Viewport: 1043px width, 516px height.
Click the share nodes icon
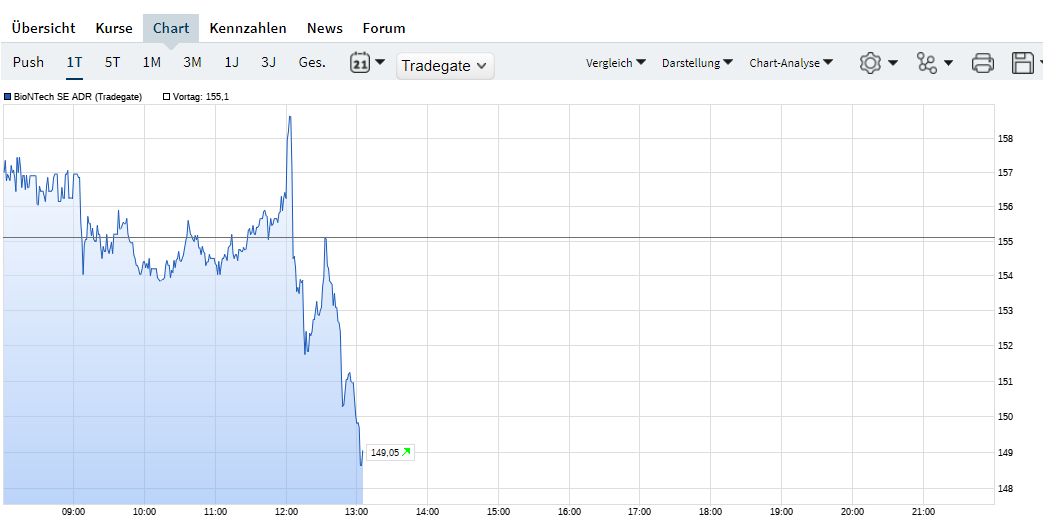tap(926, 63)
